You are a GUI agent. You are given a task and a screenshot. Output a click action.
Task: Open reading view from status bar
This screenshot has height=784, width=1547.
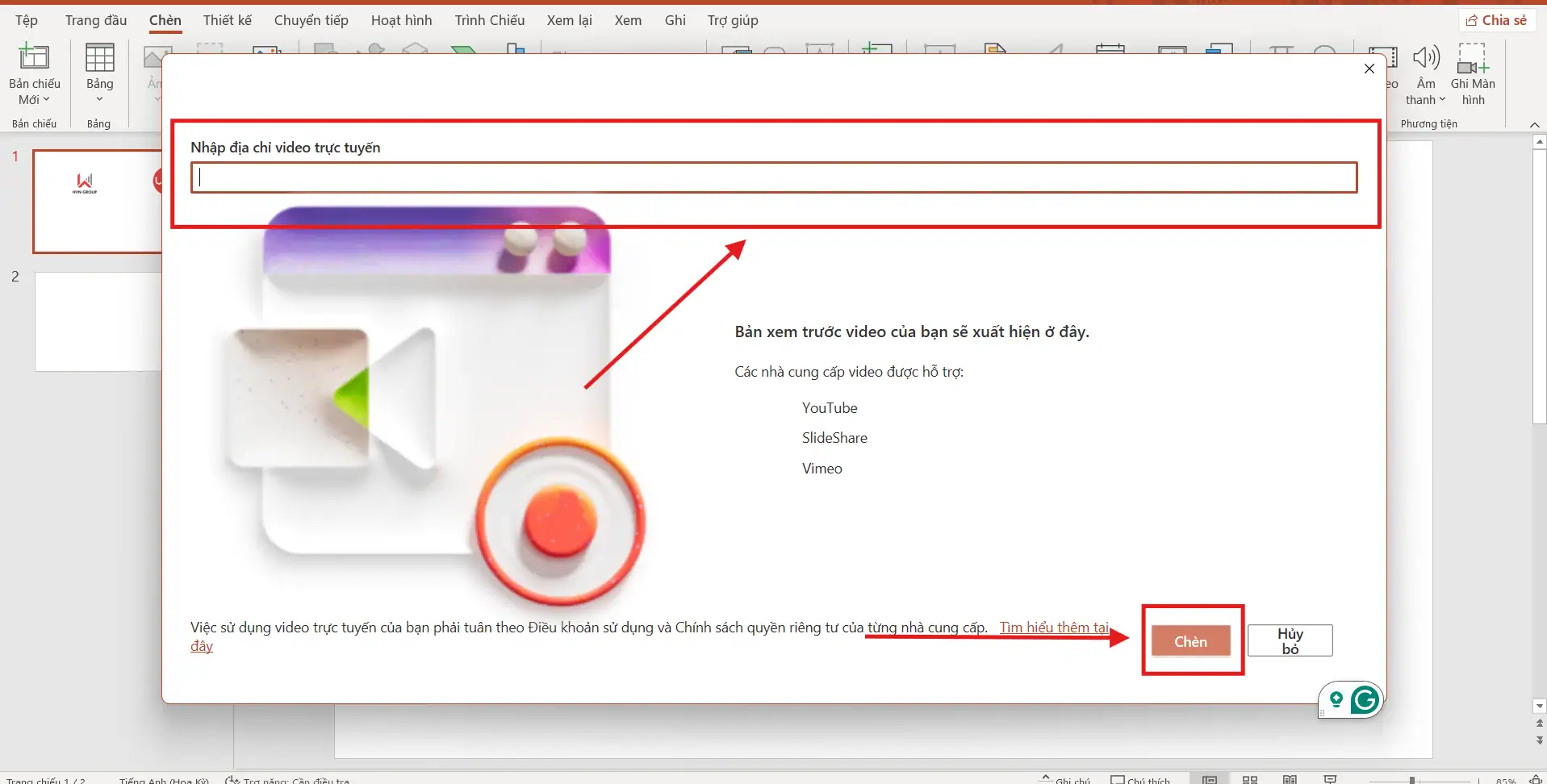click(1290, 779)
